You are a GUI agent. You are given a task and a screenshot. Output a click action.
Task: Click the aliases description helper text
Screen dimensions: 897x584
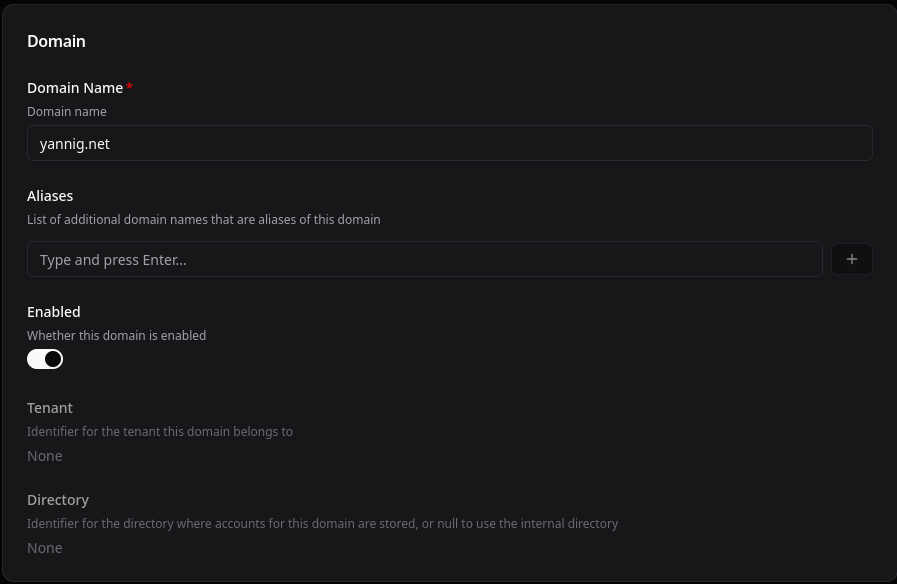[204, 220]
